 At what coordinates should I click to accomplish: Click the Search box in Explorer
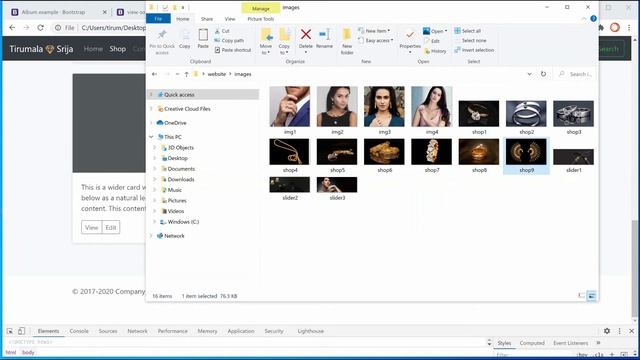576,74
